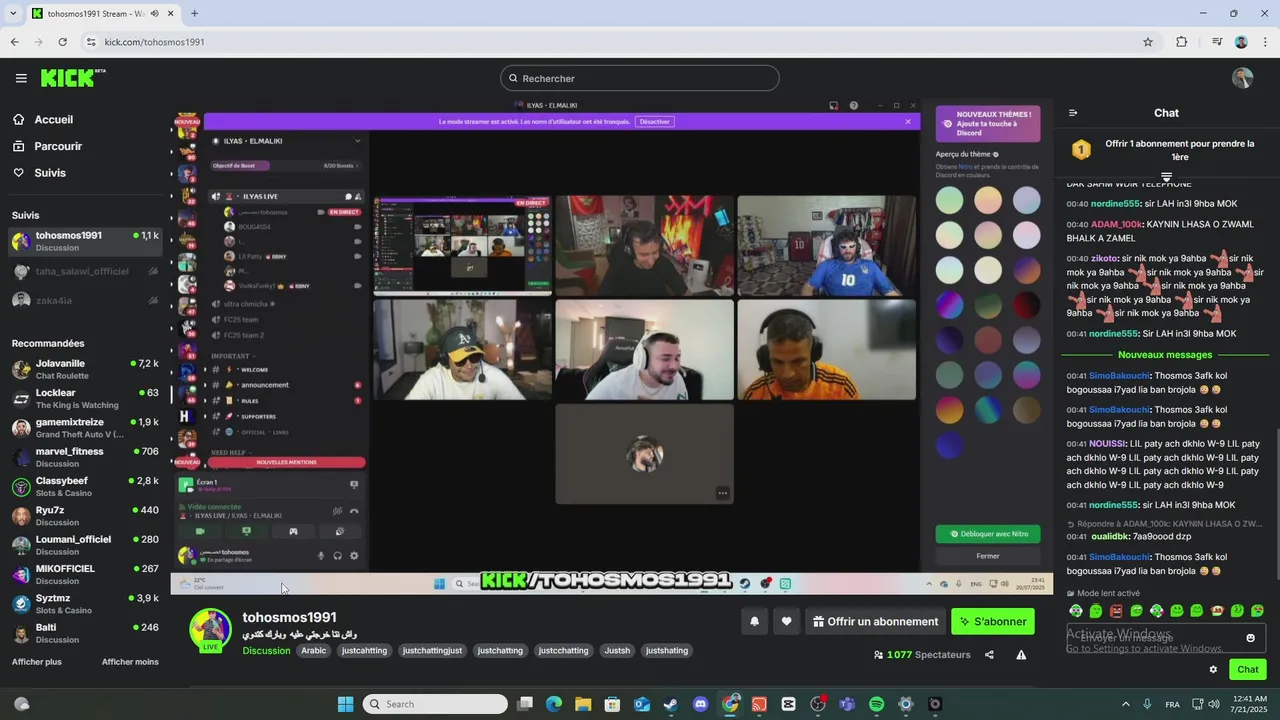Open Discord from the taskbar
Screen dimensions: 1280x720
click(x=700, y=704)
